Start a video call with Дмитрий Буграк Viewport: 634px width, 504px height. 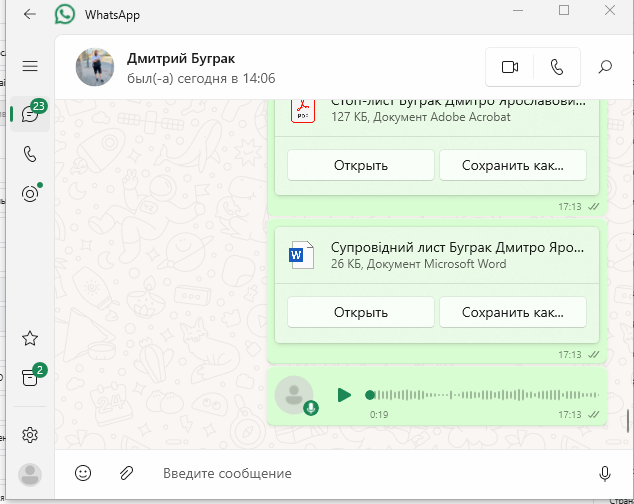tap(510, 67)
